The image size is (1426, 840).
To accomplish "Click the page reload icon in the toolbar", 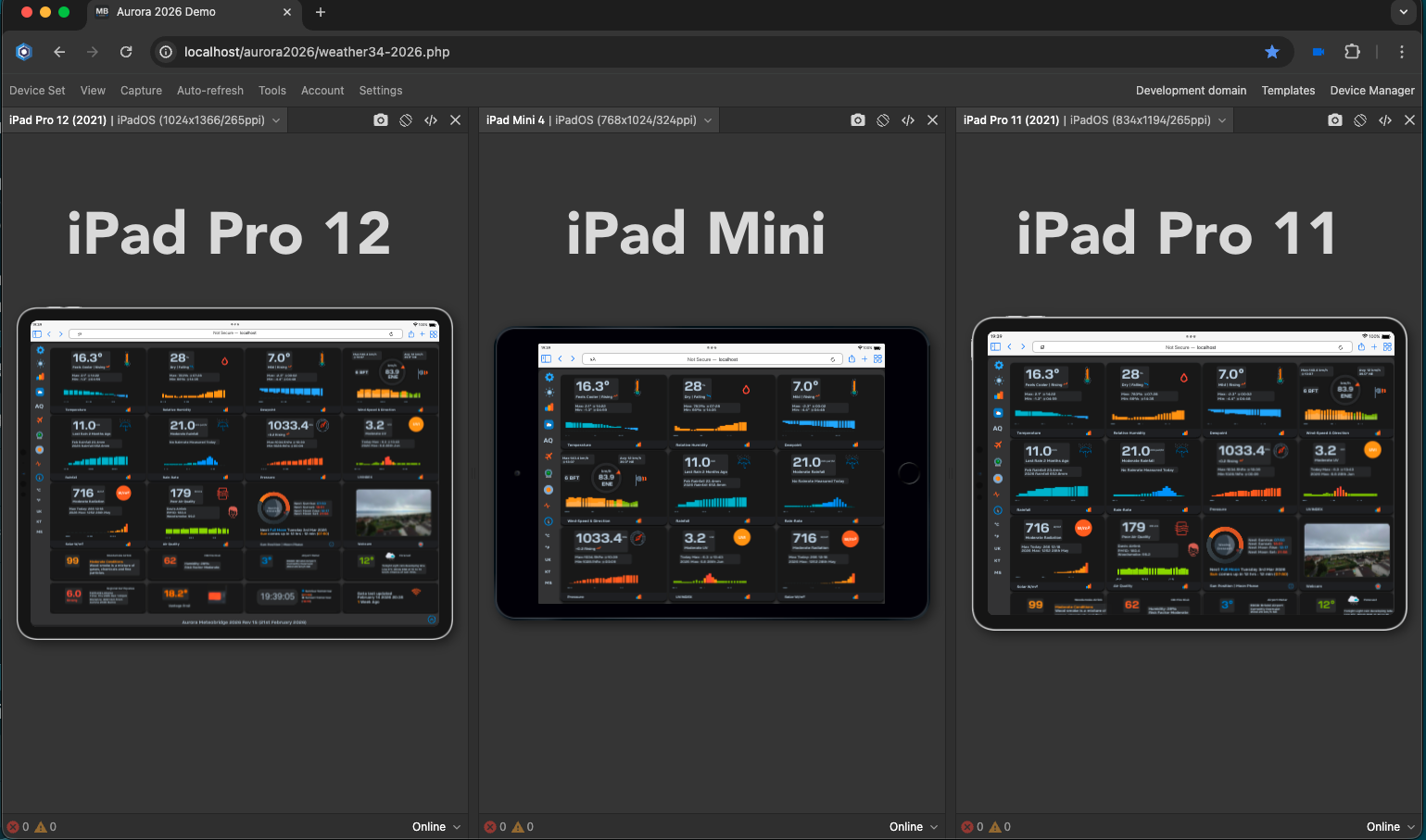I will tap(126, 52).
